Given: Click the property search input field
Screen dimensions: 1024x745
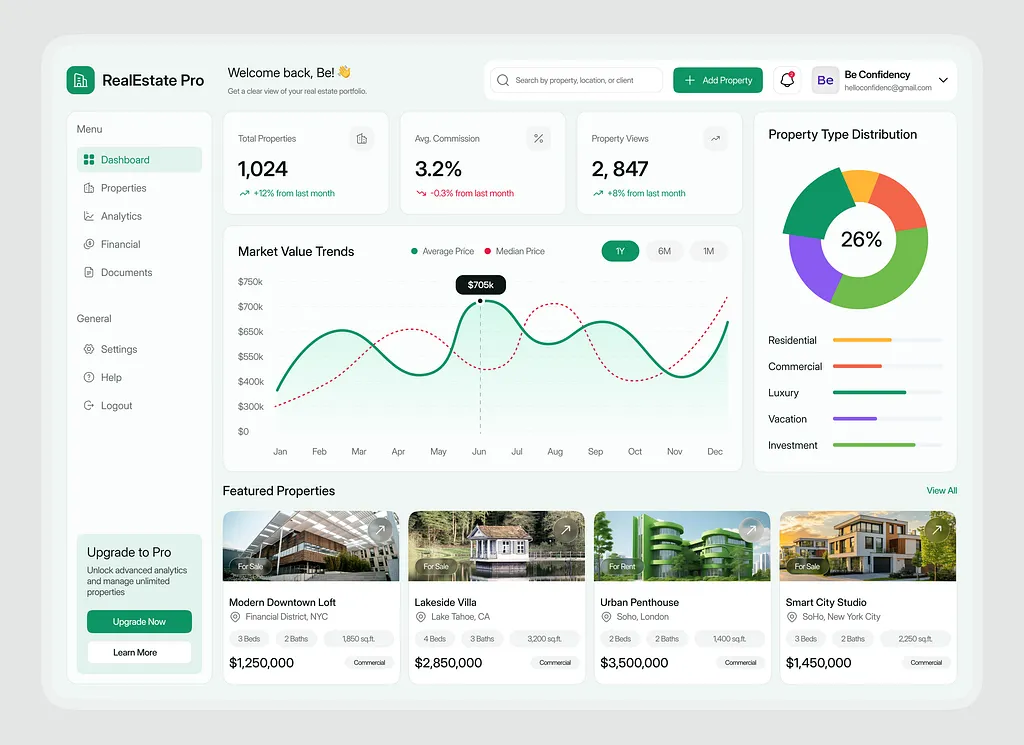Looking at the screenshot, I should click(x=577, y=80).
